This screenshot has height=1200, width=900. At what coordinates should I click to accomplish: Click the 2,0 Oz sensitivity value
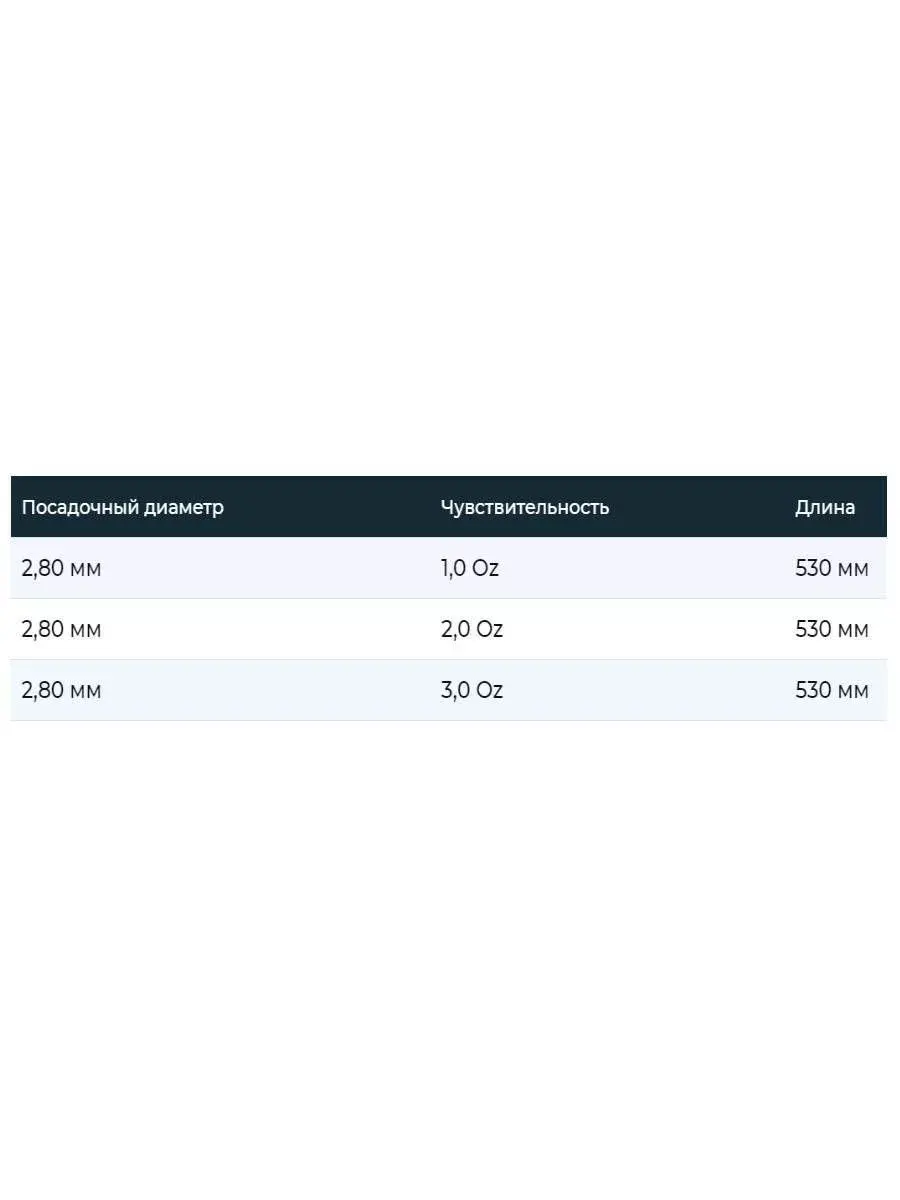coord(472,629)
